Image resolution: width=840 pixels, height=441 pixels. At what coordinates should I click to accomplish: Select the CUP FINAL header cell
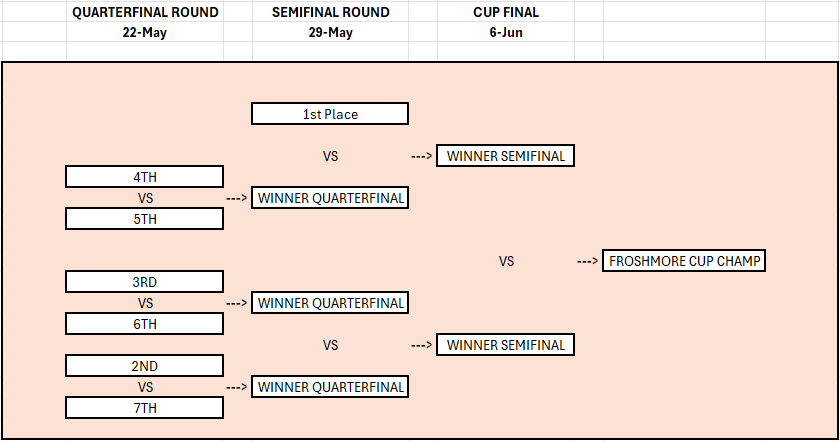[506, 12]
